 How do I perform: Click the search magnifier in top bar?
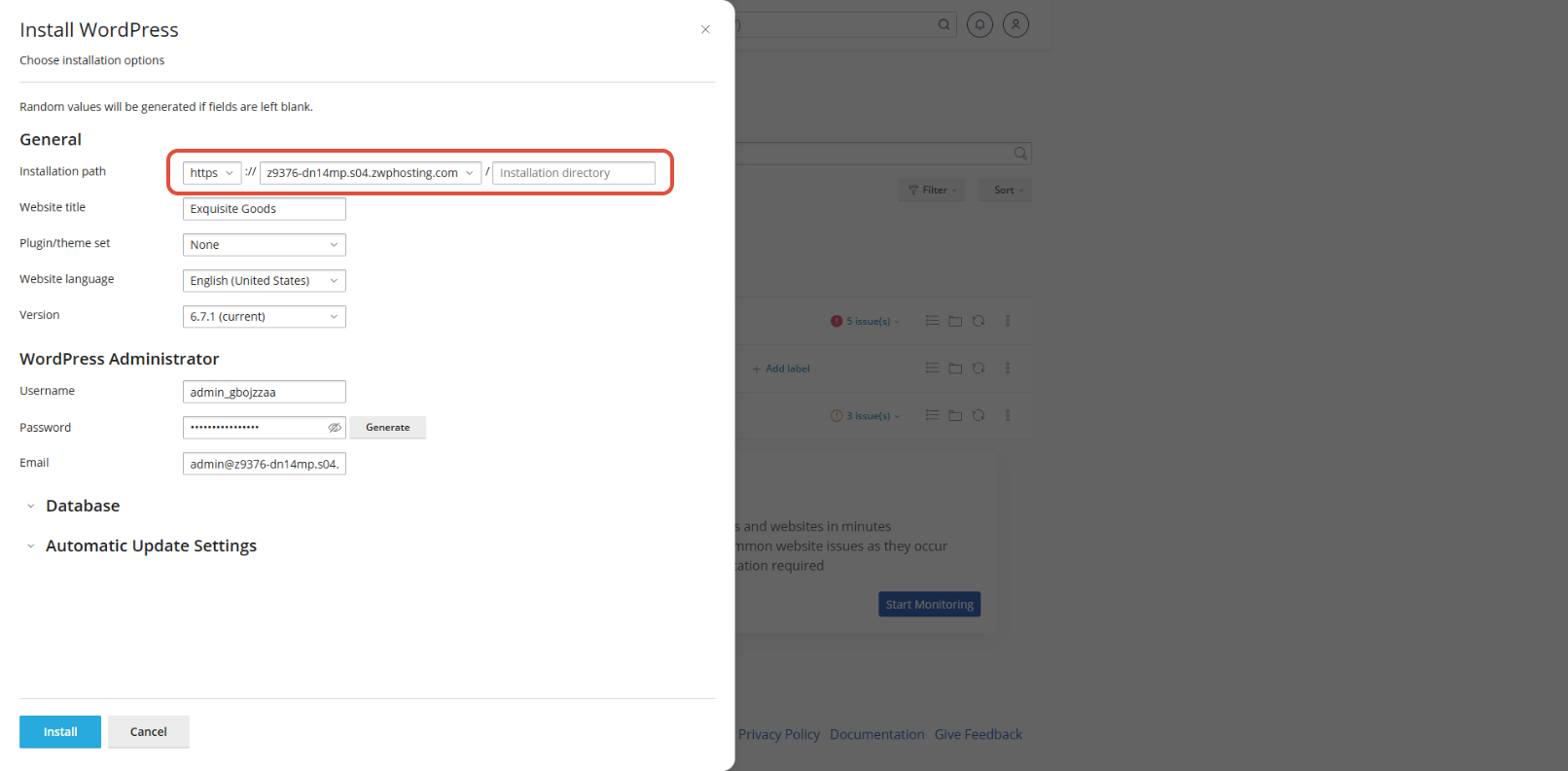tap(944, 24)
